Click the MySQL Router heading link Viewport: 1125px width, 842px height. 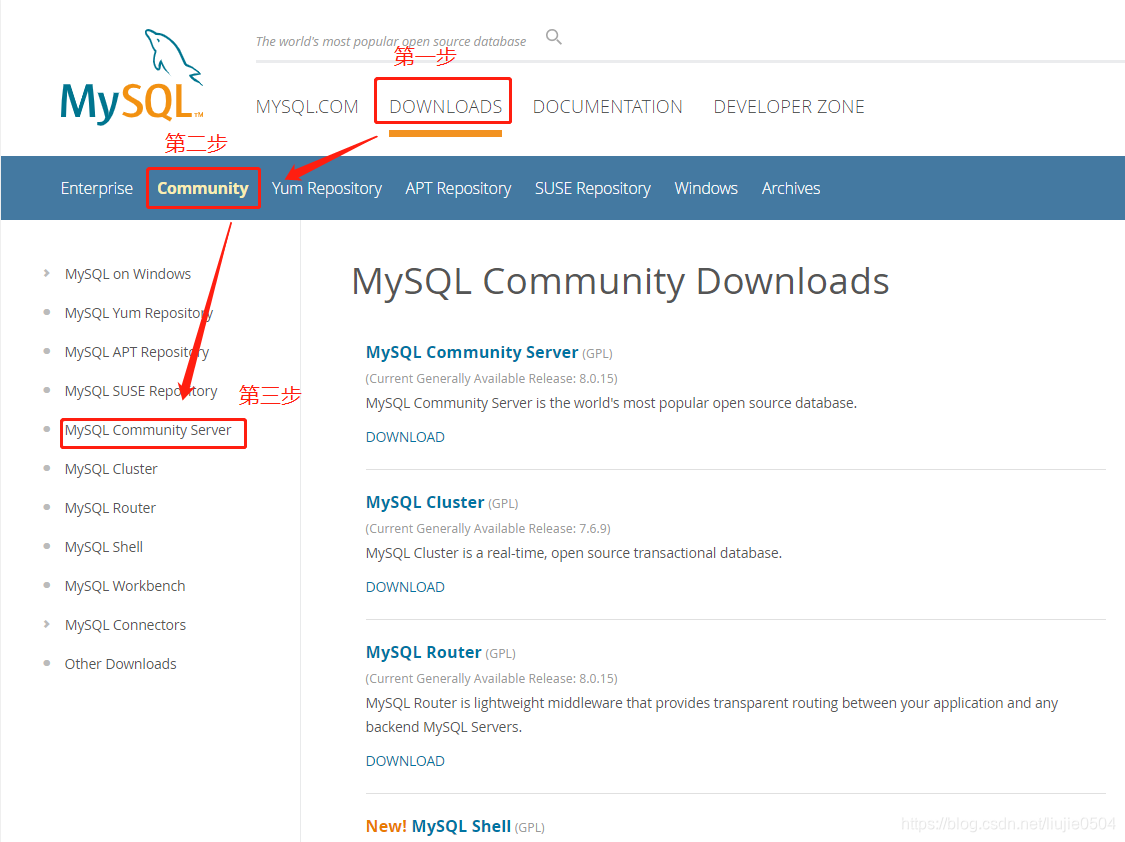(x=423, y=652)
